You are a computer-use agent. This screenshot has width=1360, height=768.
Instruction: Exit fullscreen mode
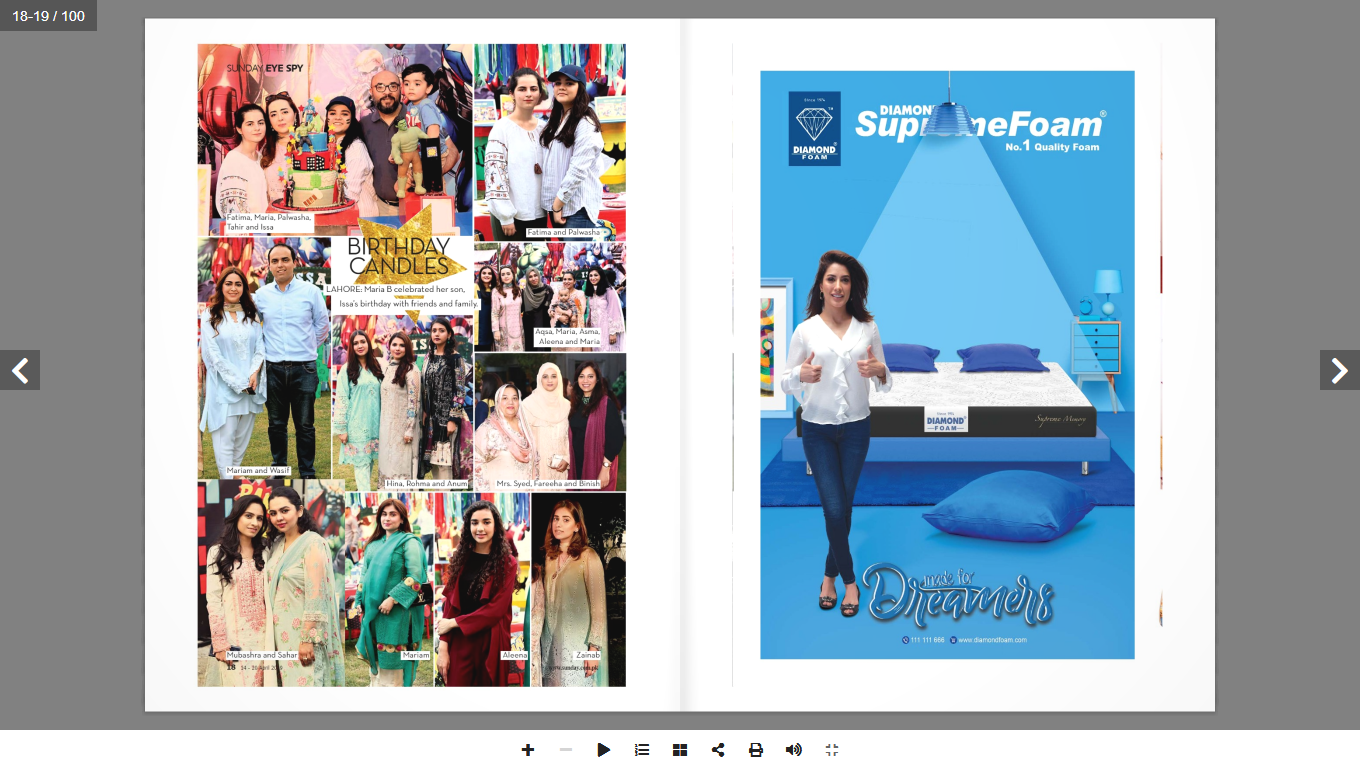pos(832,750)
